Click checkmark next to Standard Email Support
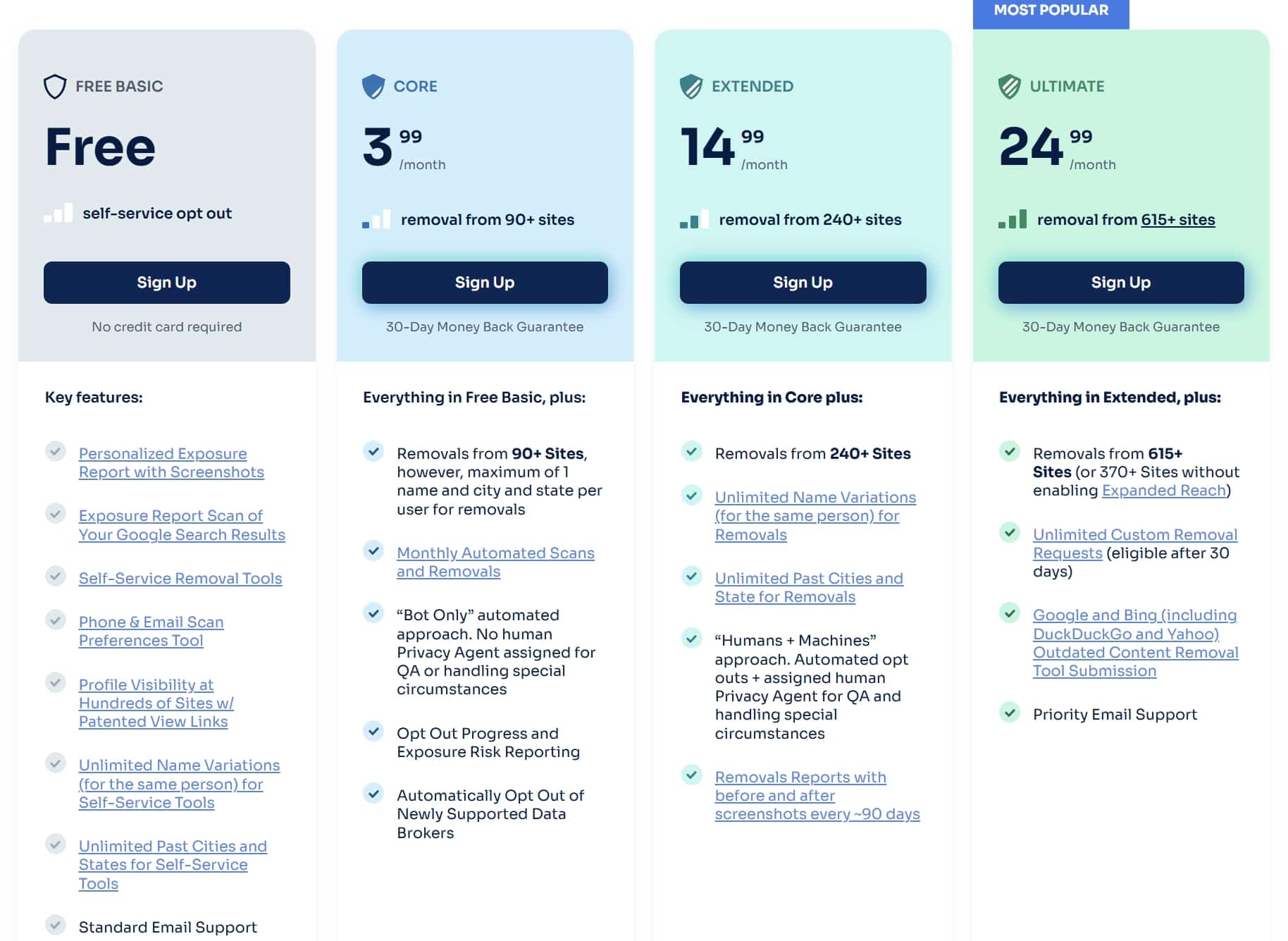 pyautogui.click(x=56, y=925)
